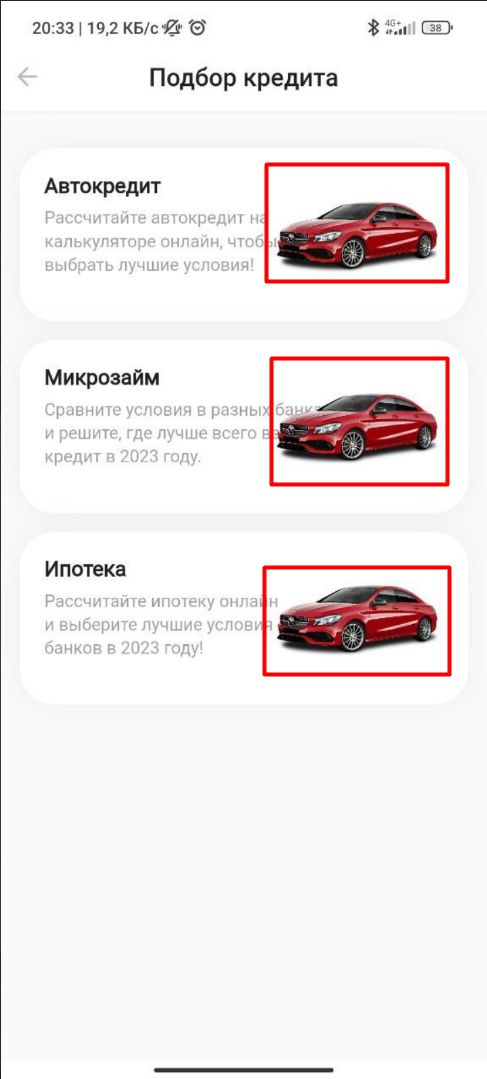Viewport: 487px width, 1079px height.
Task: Open the Автокредит card title
Action: point(102,186)
